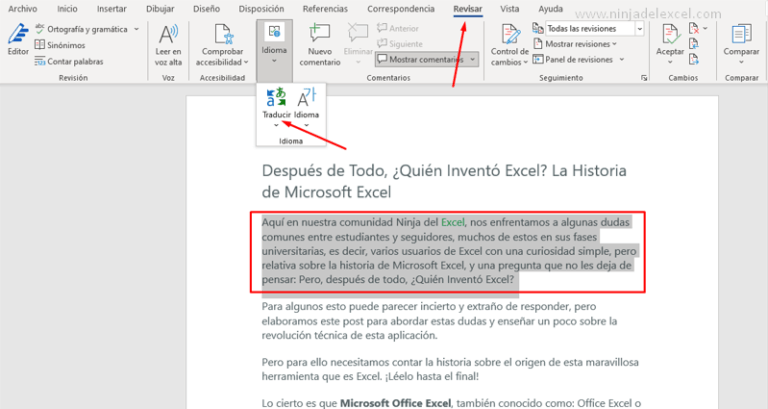Click the reject change icon with red X
The width and height of the screenshot is (768, 409).
(x=694, y=28)
